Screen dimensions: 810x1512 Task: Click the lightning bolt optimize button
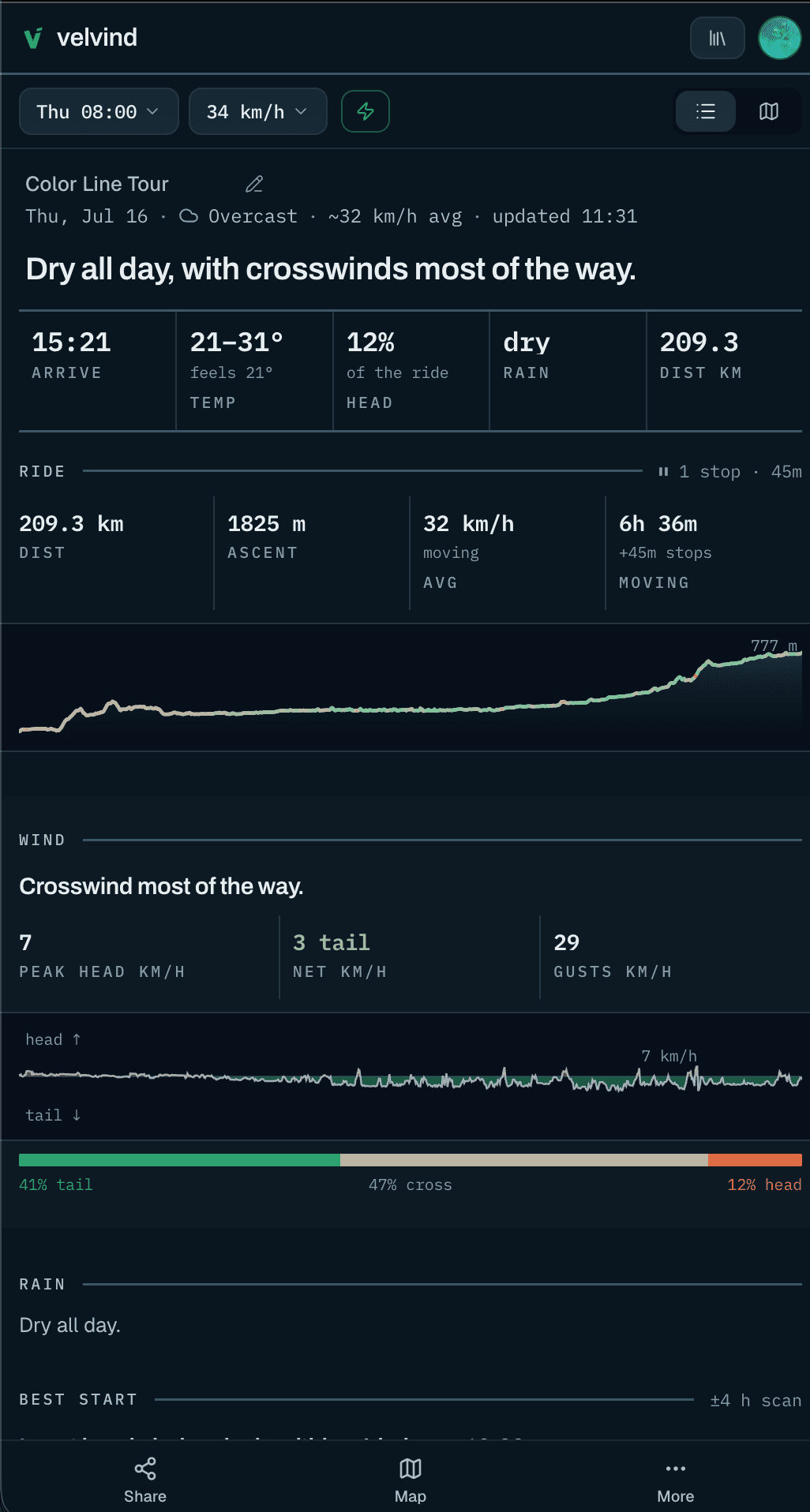(x=365, y=111)
